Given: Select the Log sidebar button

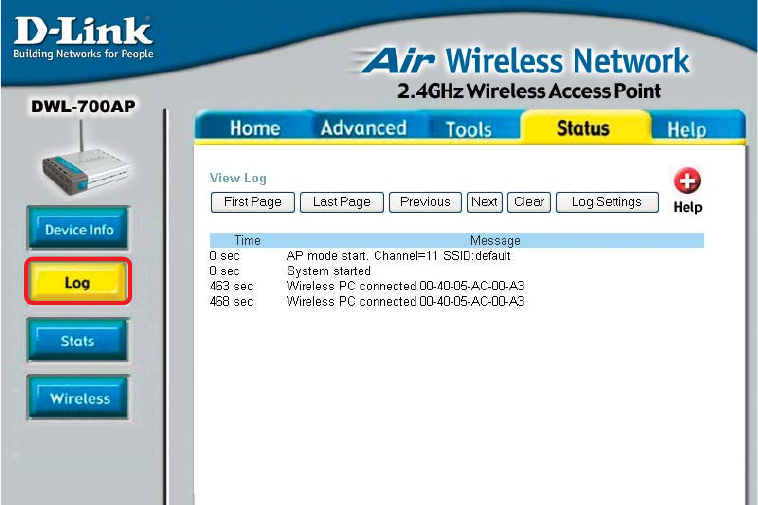Looking at the screenshot, I should coord(78,282).
